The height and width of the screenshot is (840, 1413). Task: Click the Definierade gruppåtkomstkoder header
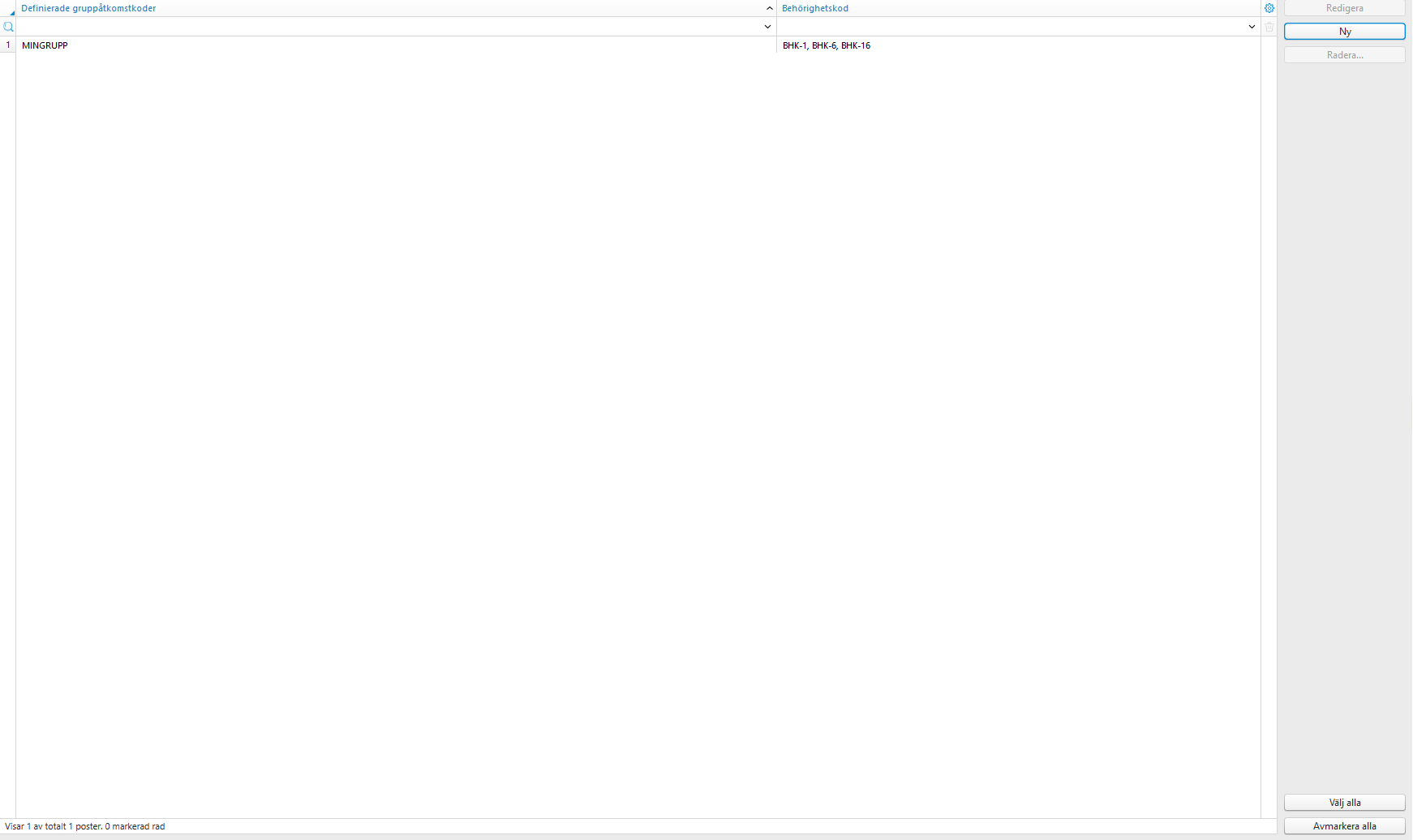[89, 8]
